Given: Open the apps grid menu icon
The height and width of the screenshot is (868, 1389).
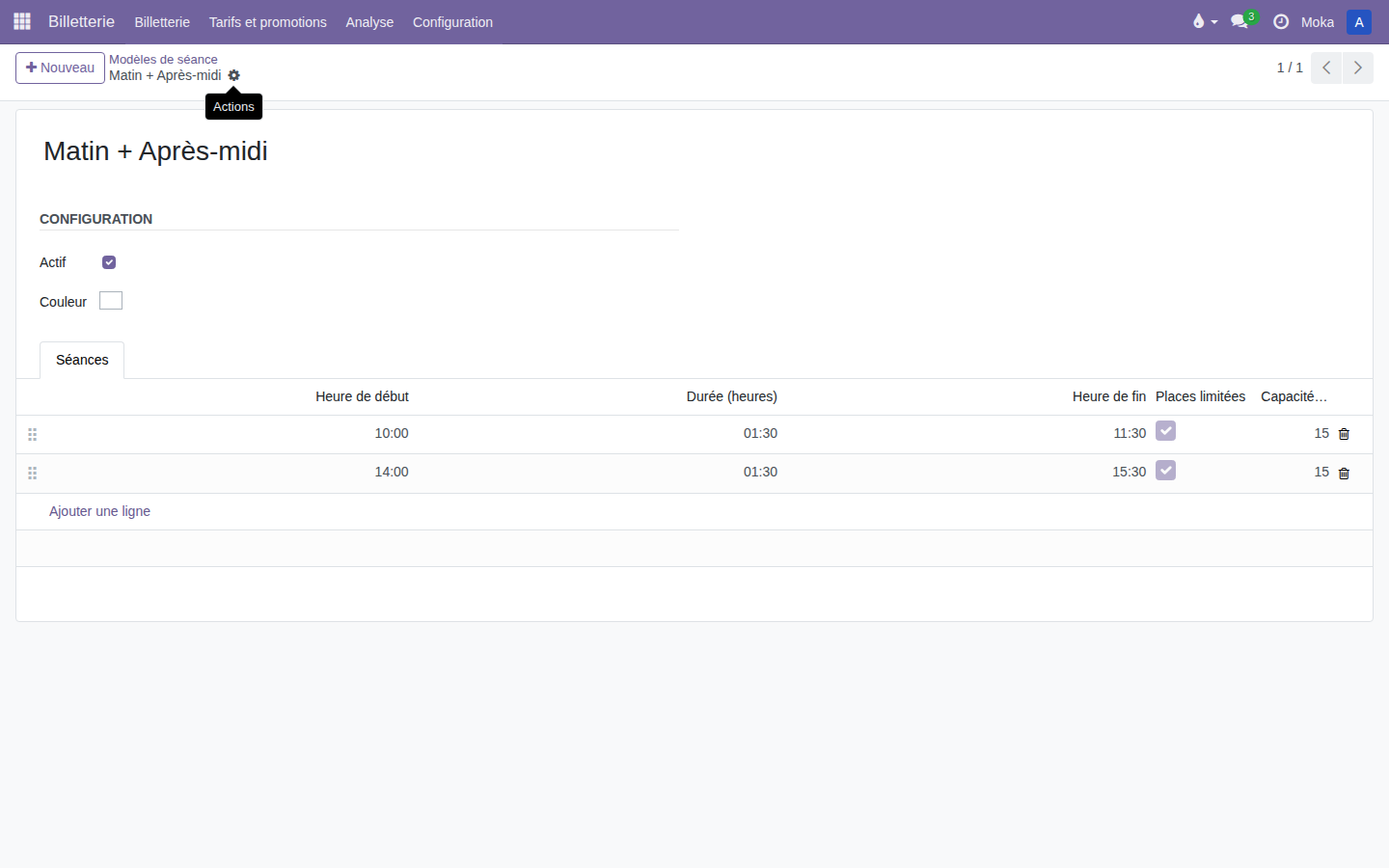Looking at the screenshot, I should point(22,21).
